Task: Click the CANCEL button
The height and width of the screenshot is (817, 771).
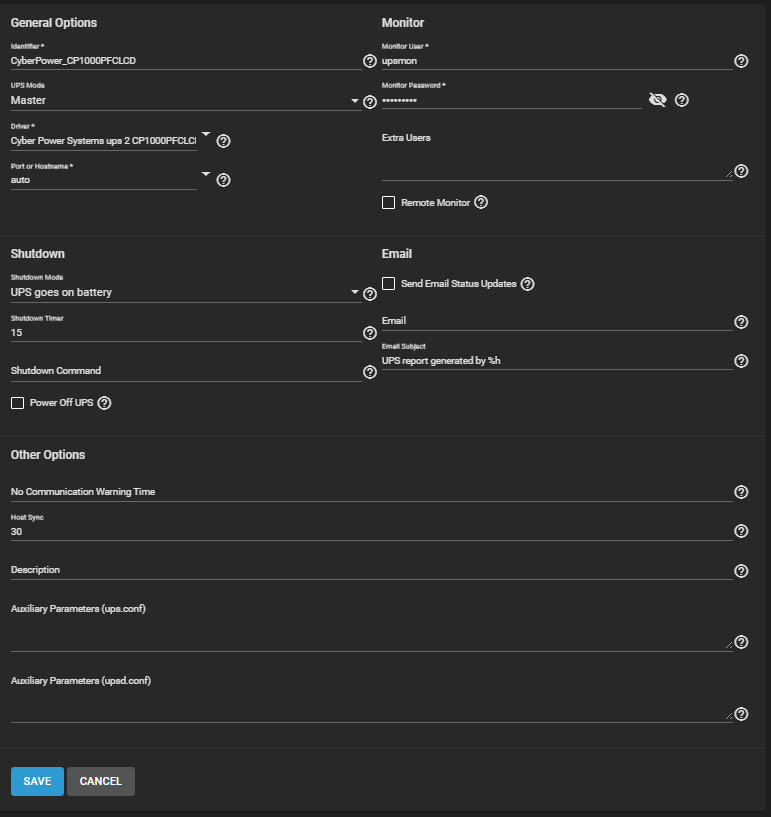Action: coord(101,781)
